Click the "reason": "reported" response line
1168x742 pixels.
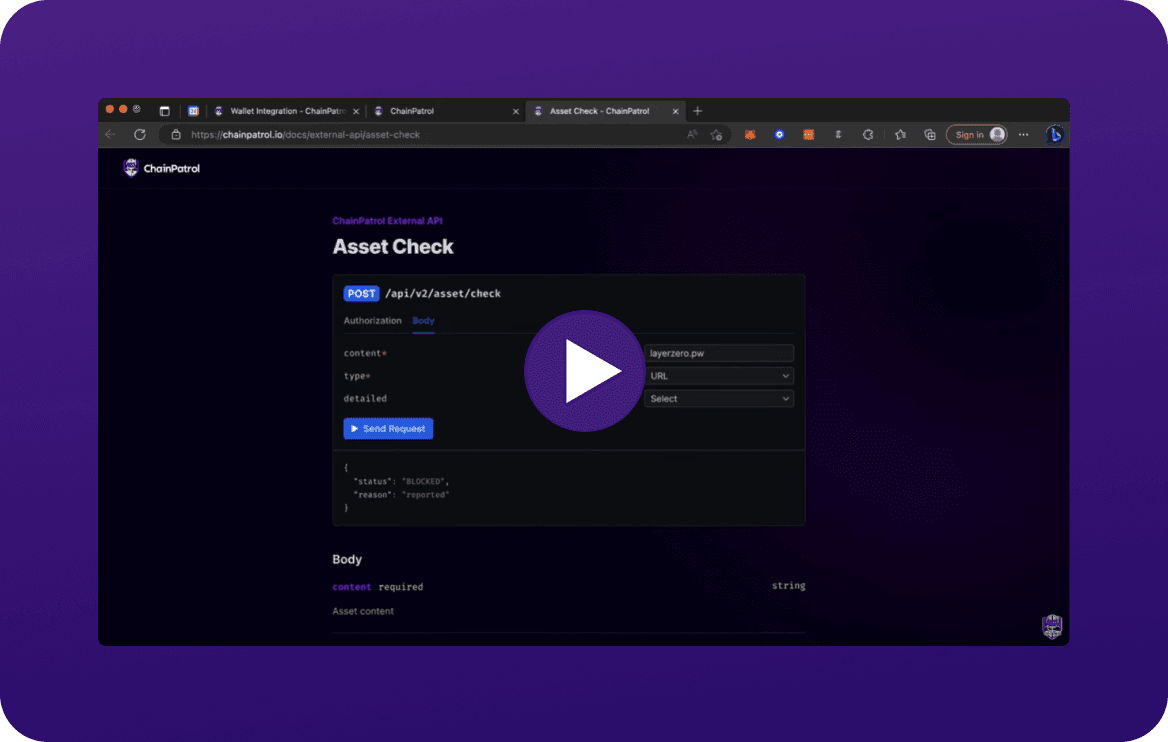tap(402, 495)
